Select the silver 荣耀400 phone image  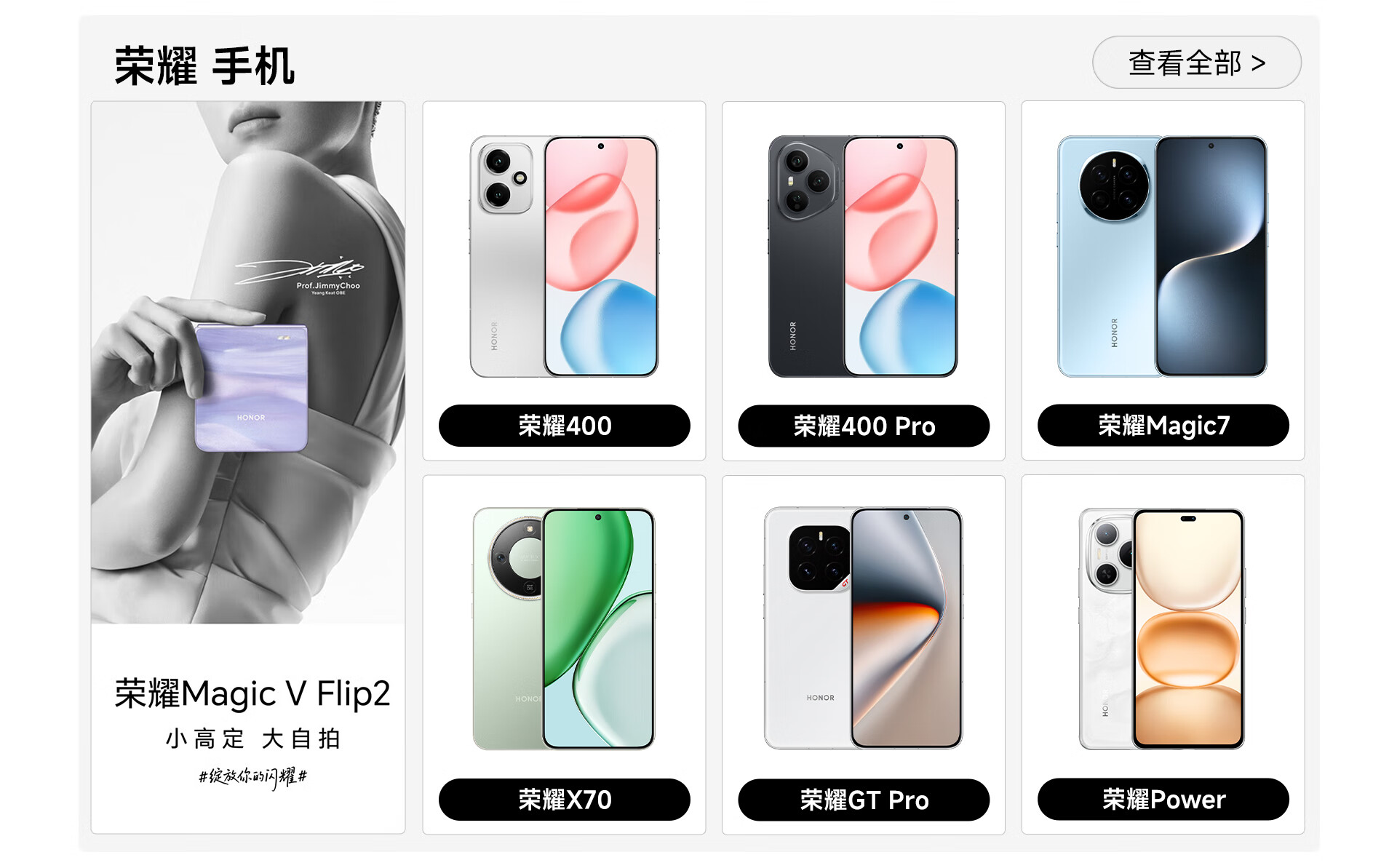click(x=564, y=256)
